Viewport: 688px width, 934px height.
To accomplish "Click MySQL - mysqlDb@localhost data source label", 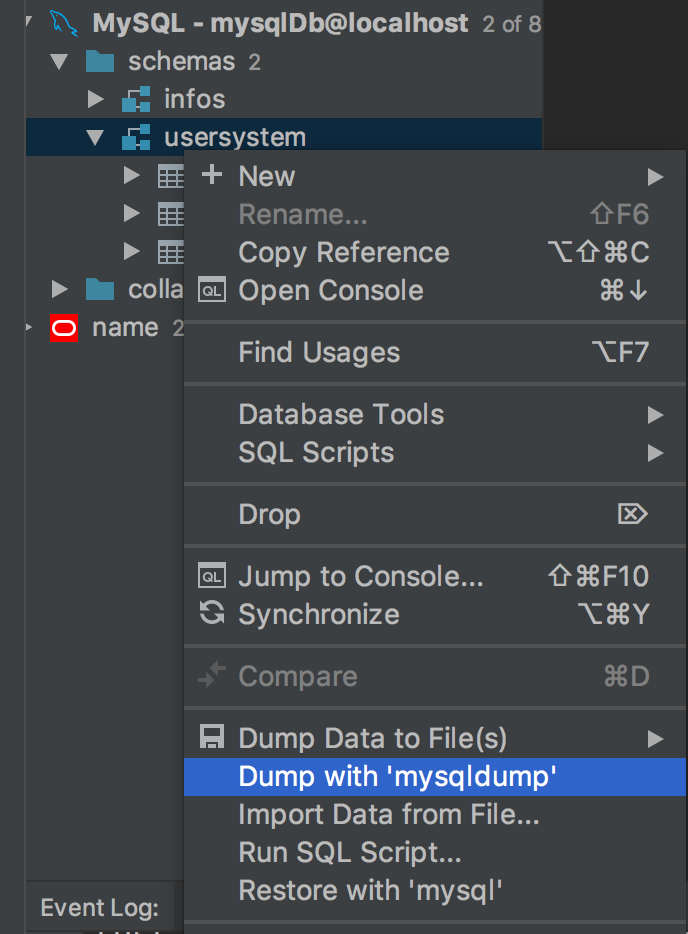I will click(280, 24).
